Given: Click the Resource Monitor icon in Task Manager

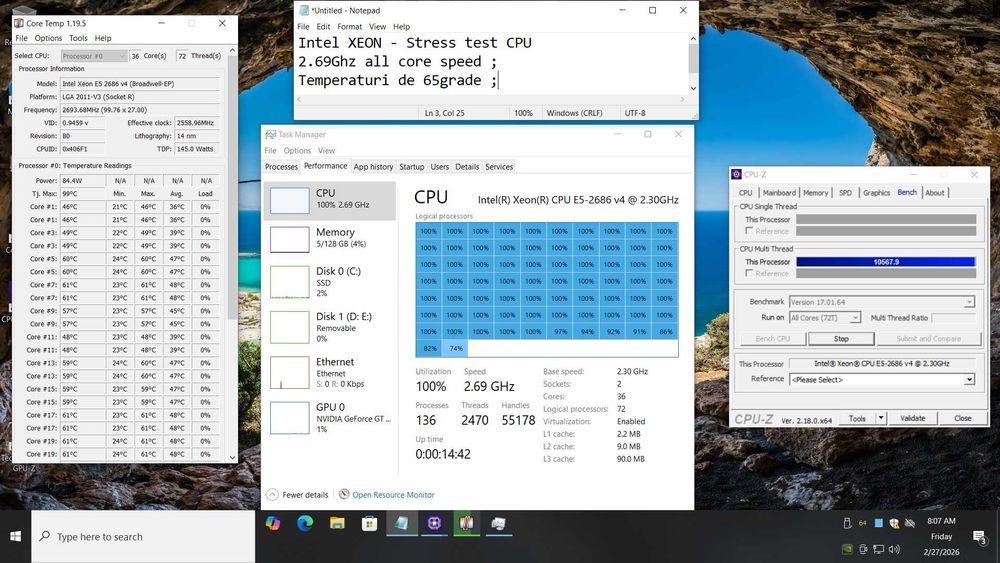Looking at the screenshot, I should tap(344, 494).
